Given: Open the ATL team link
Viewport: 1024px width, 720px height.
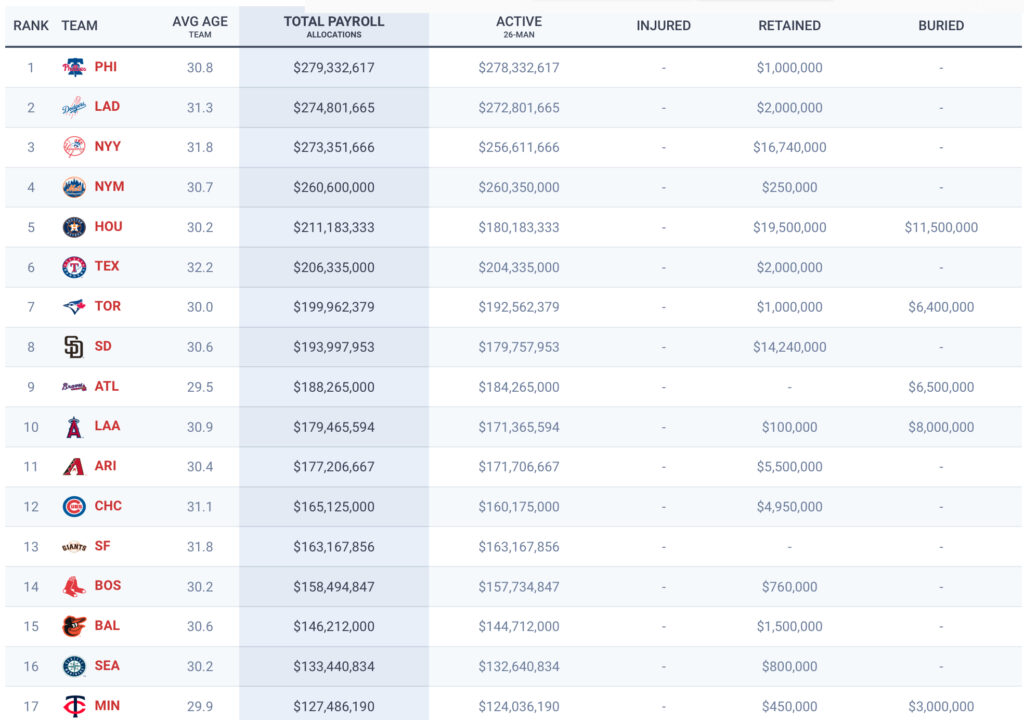Looking at the screenshot, I should pos(106,386).
